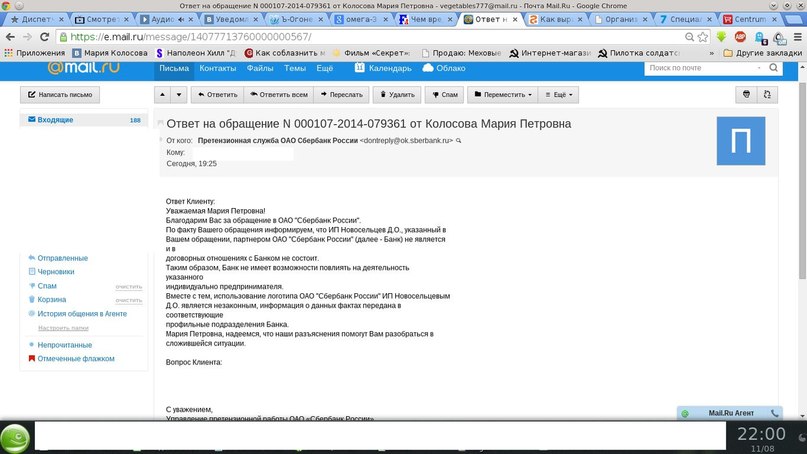807x454 pixels.
Task: Click the translate/refresh icon beside print
Action: [x=767, y=95]
